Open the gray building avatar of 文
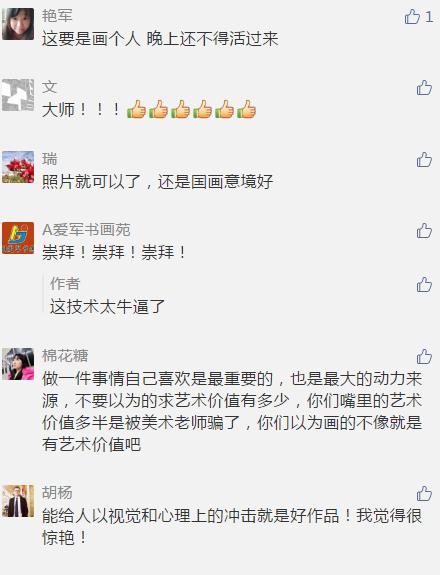The width and height of the screenshot is (440, 575). (18, 95)
